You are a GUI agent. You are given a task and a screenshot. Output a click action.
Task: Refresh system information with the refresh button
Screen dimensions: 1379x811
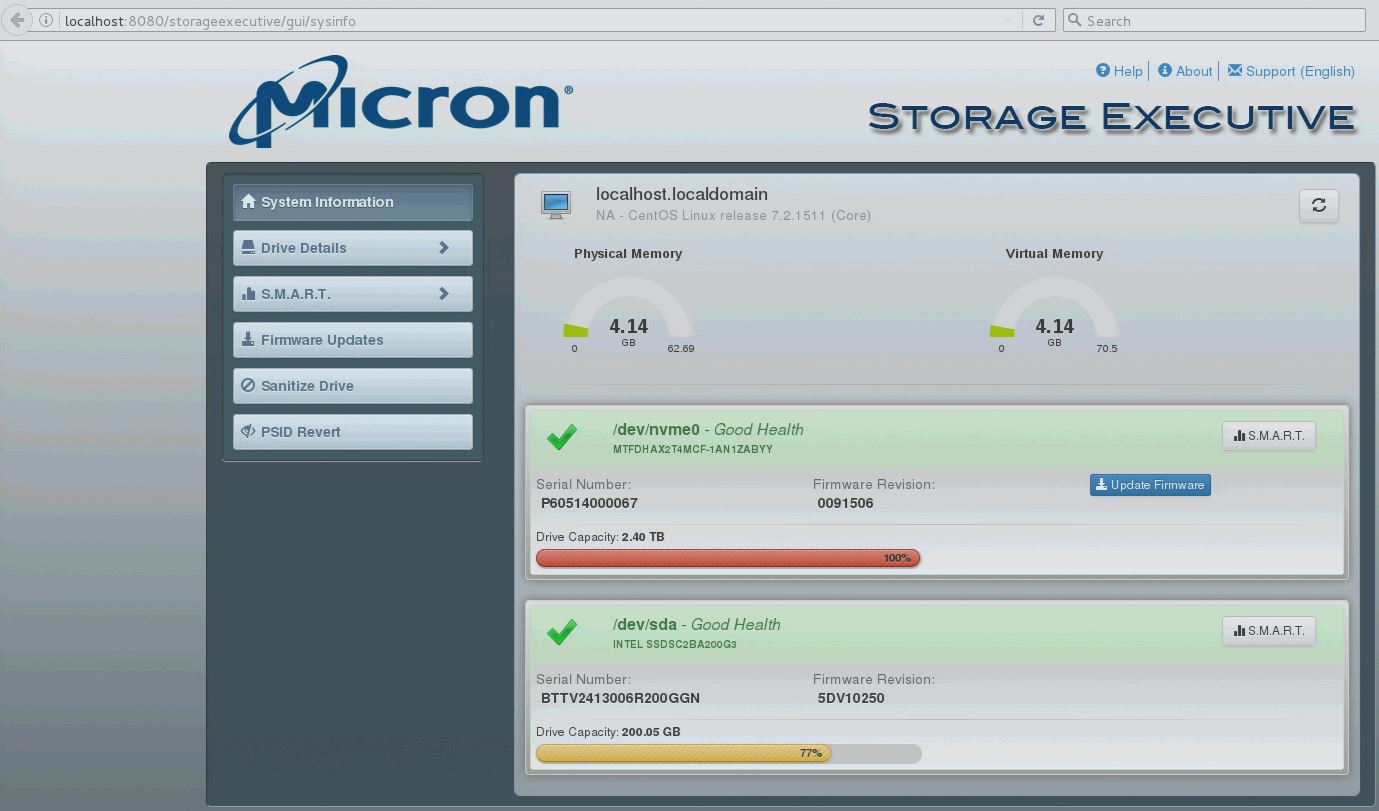(x=1319, y=205)
